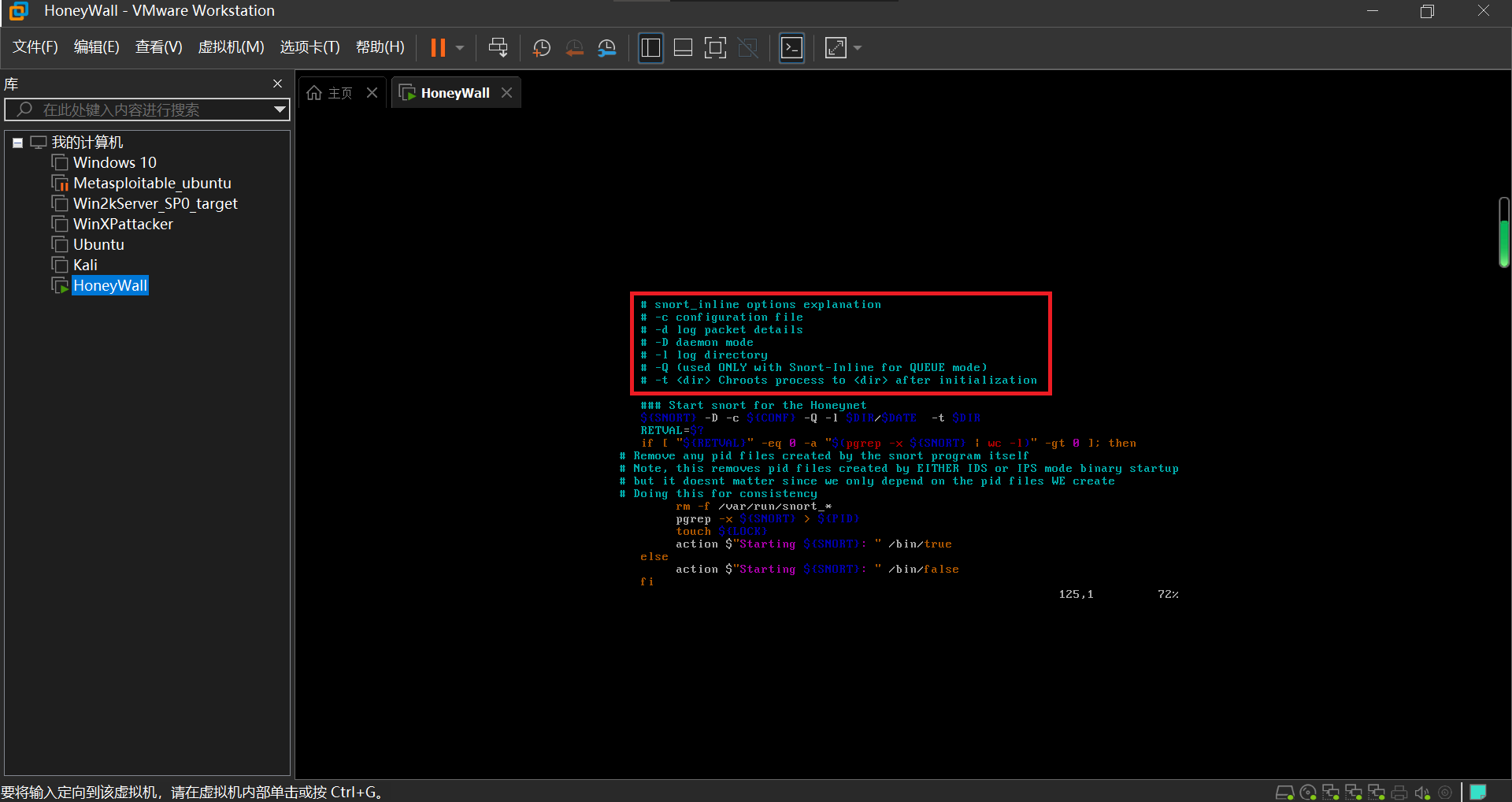Toggle the thumbnail bar view
This screenshot has width=1512, height=802.
point(683,48)
